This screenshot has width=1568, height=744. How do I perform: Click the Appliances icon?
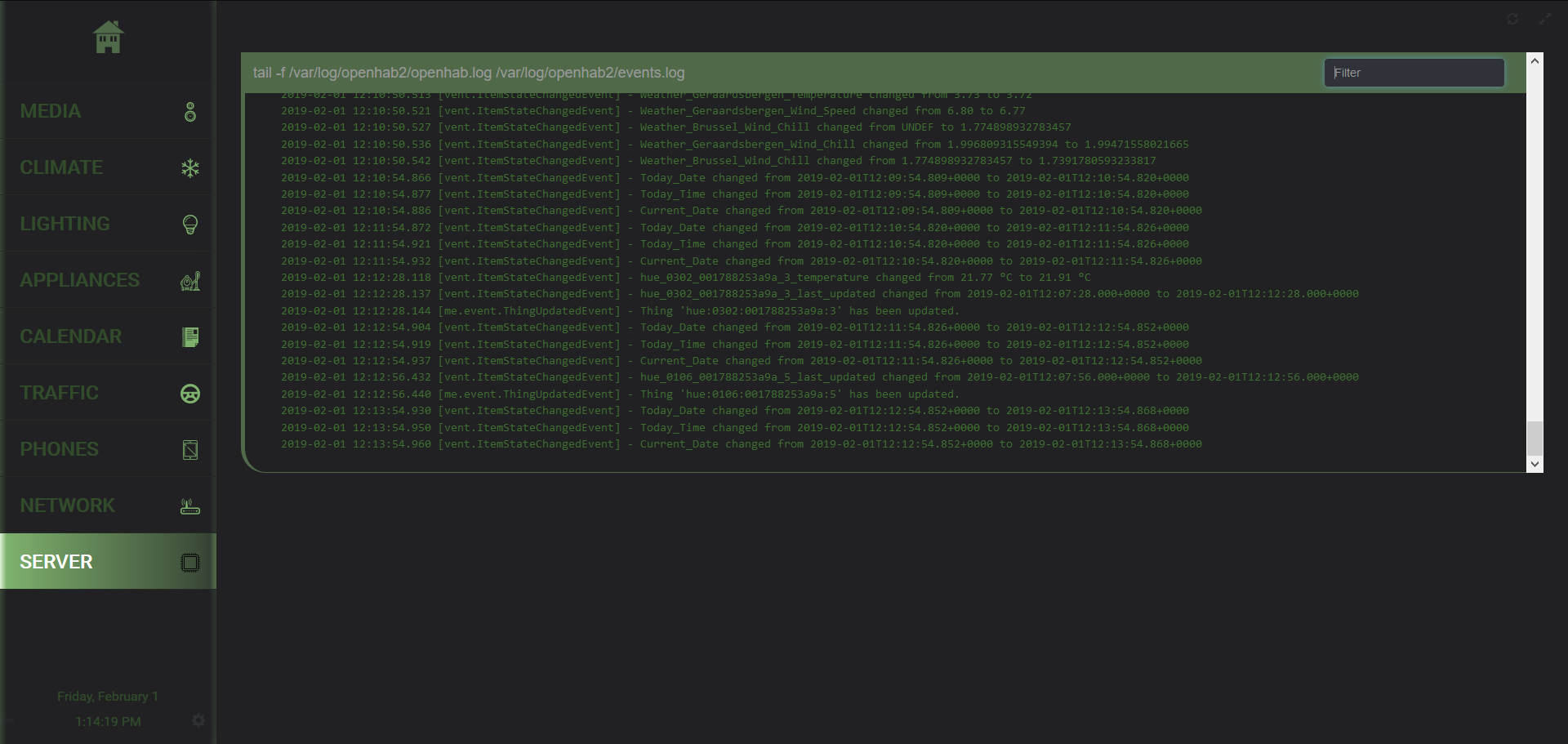click(x=190, y=281)
